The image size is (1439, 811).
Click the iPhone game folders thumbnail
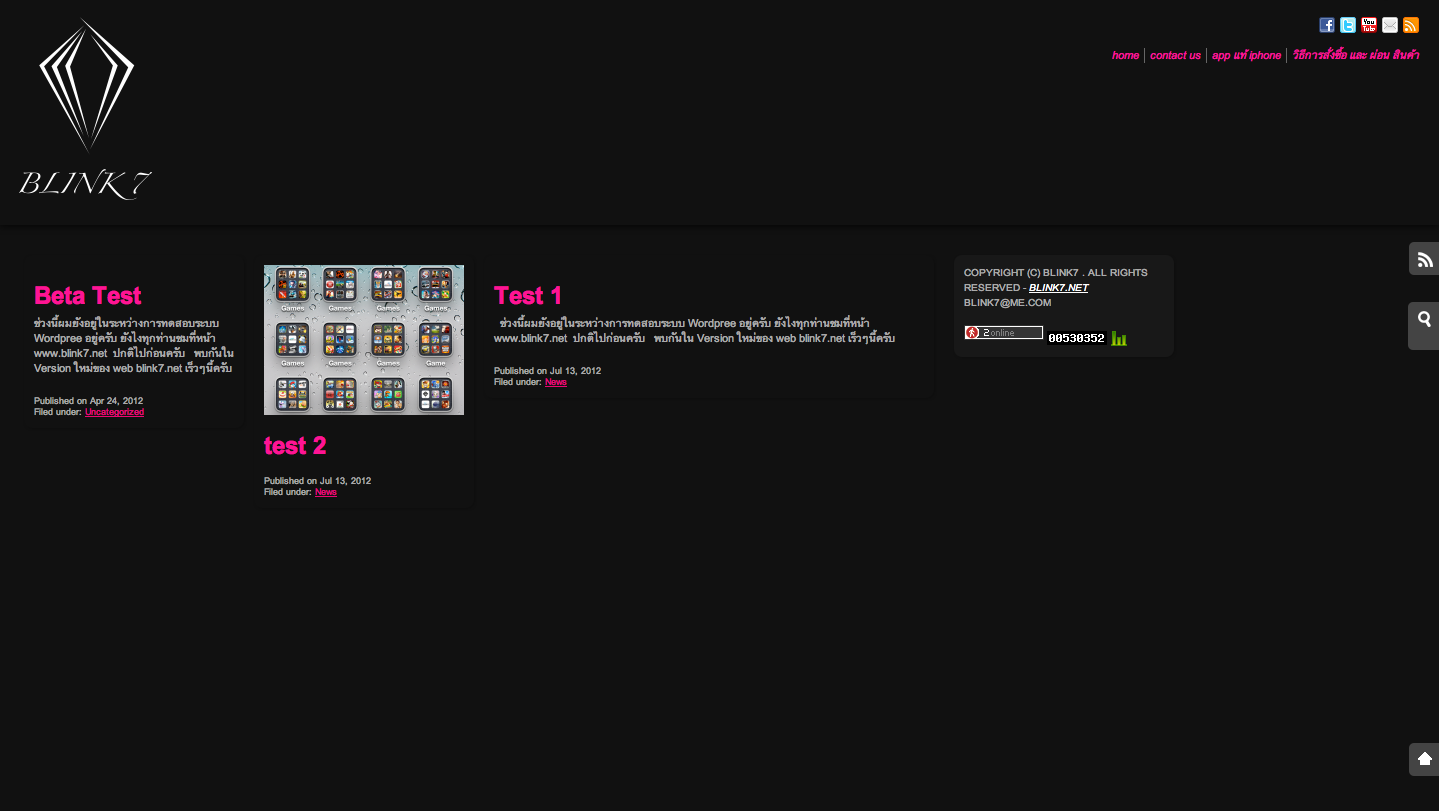364,340
